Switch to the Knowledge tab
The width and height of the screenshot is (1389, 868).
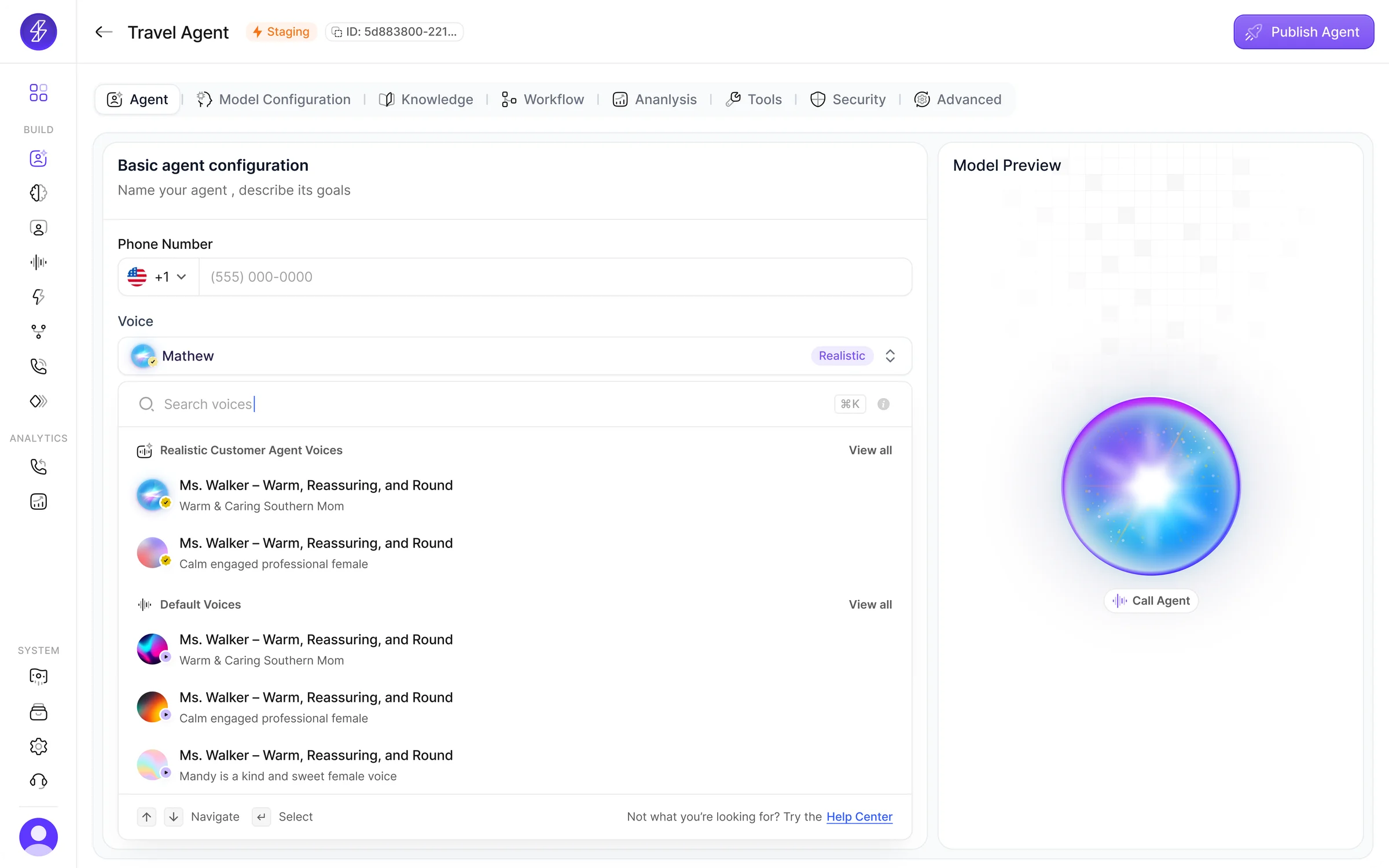(x=425, y=99)
